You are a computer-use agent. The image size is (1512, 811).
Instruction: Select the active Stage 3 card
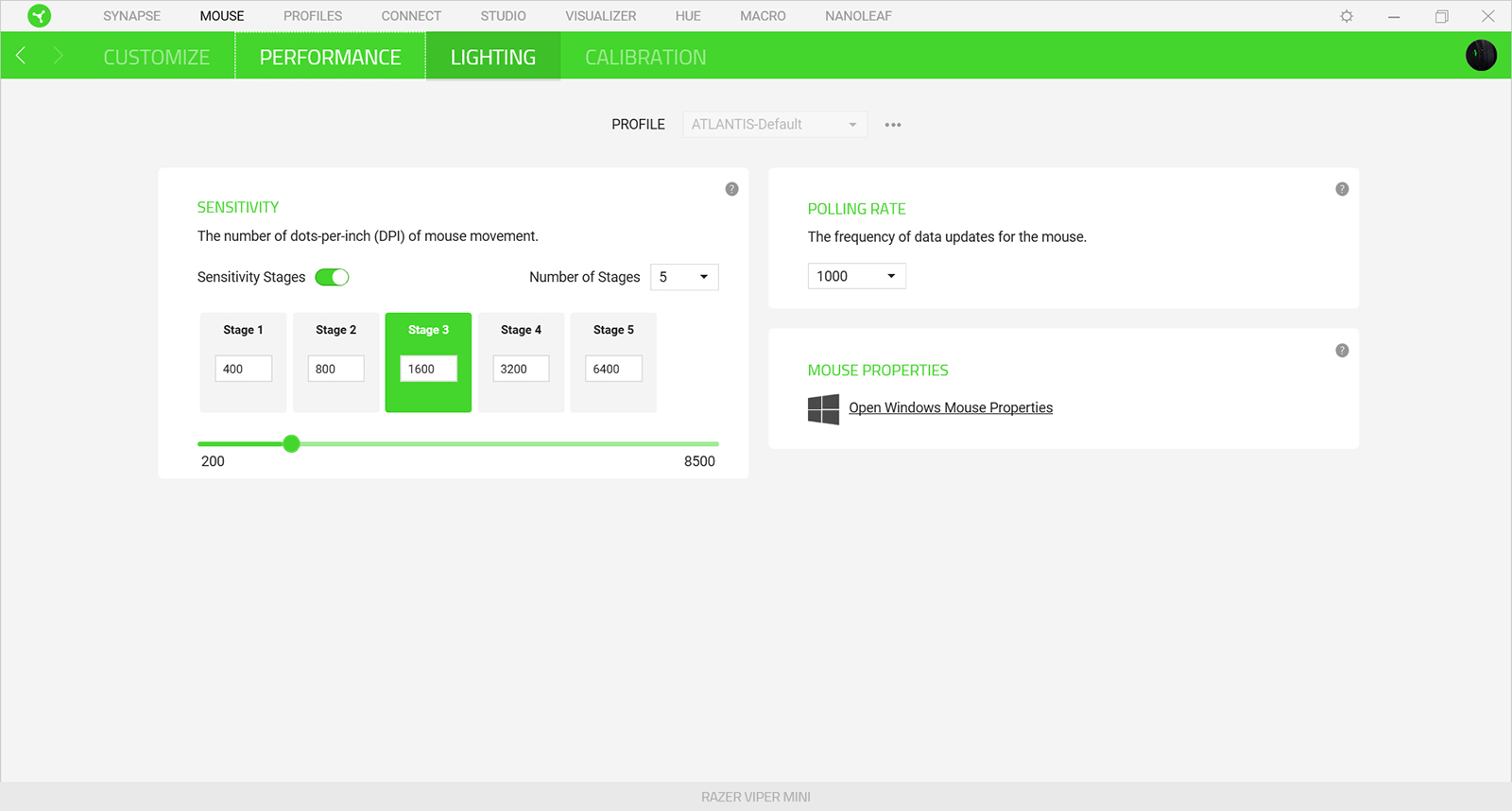click(428, 363)
